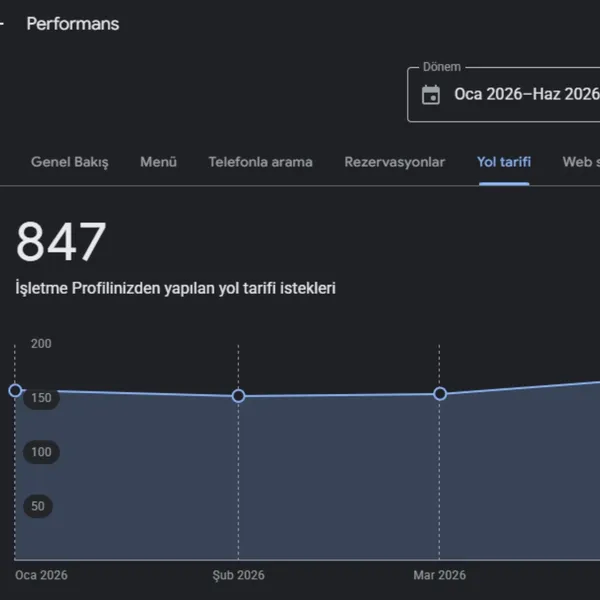Click the 150 axis label chip
Screen dimensions: 600x600
[41, 398]
